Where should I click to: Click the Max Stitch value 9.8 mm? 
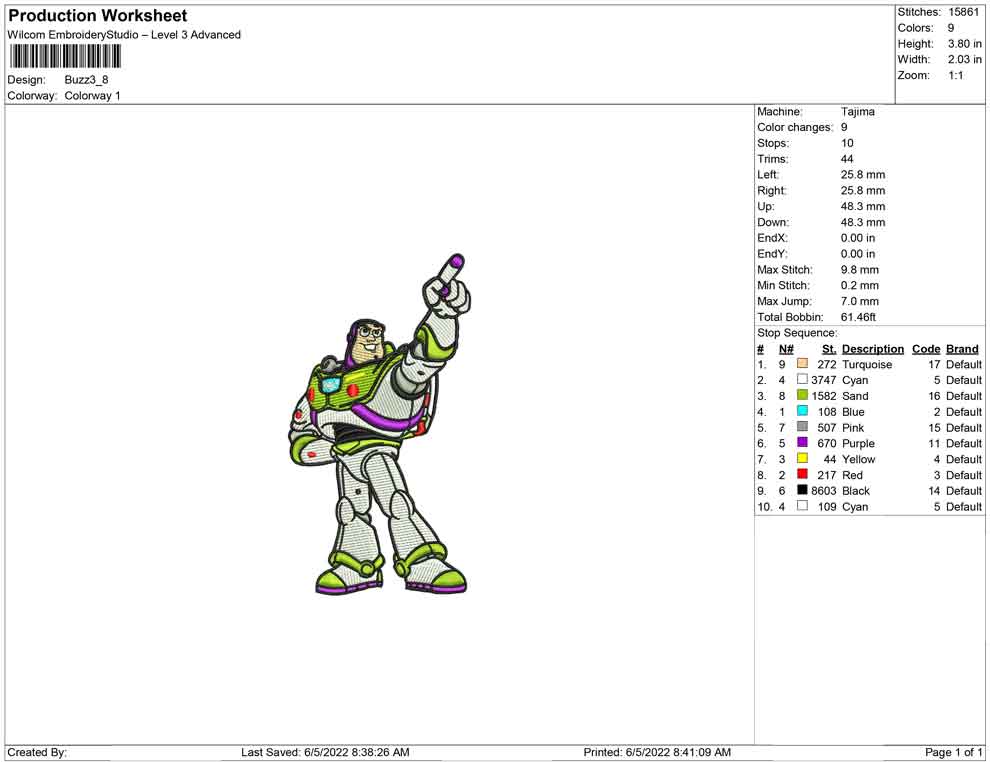(x=859, y=270)
